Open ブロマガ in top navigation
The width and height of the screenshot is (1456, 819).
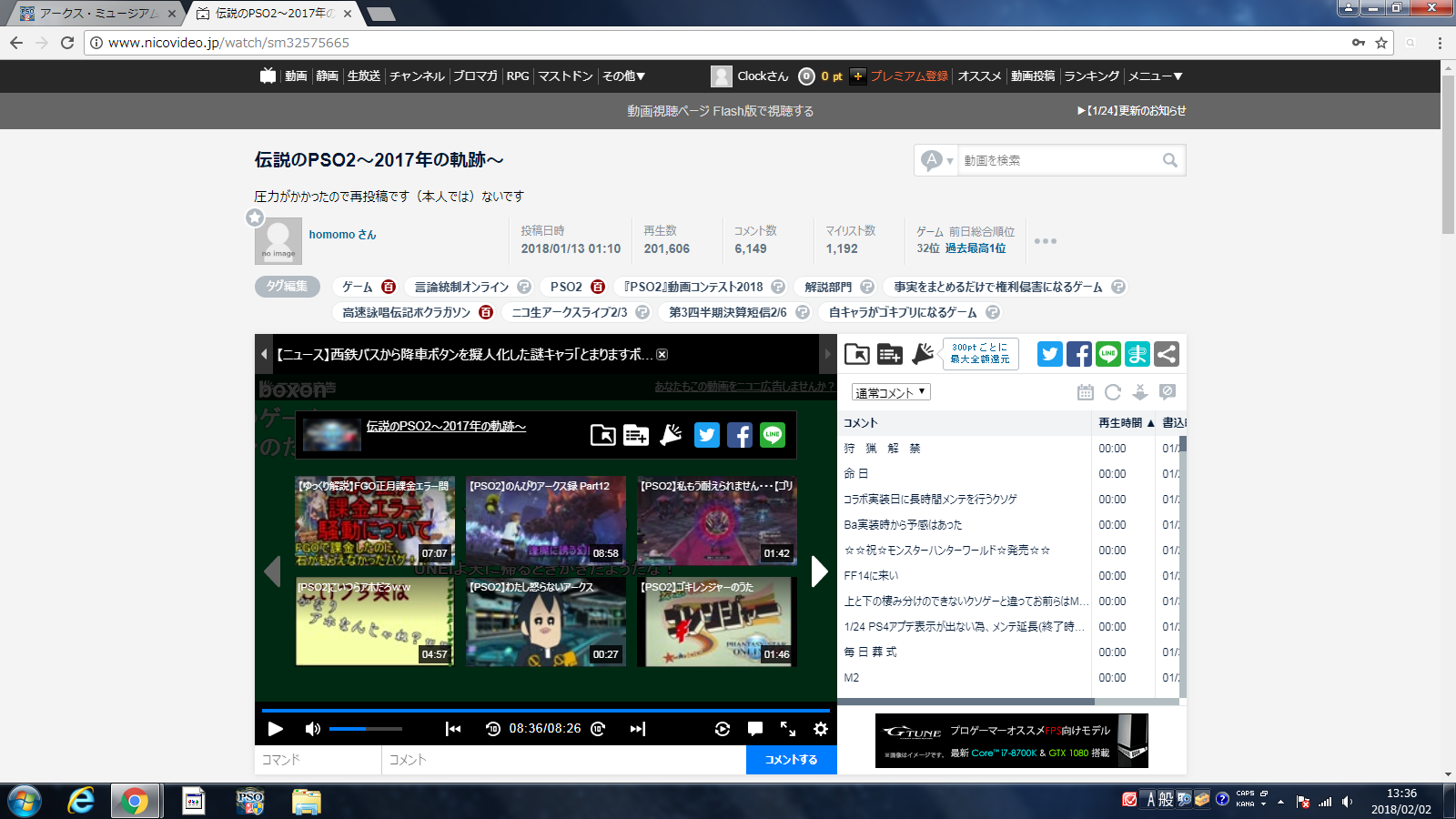point(475,76)
